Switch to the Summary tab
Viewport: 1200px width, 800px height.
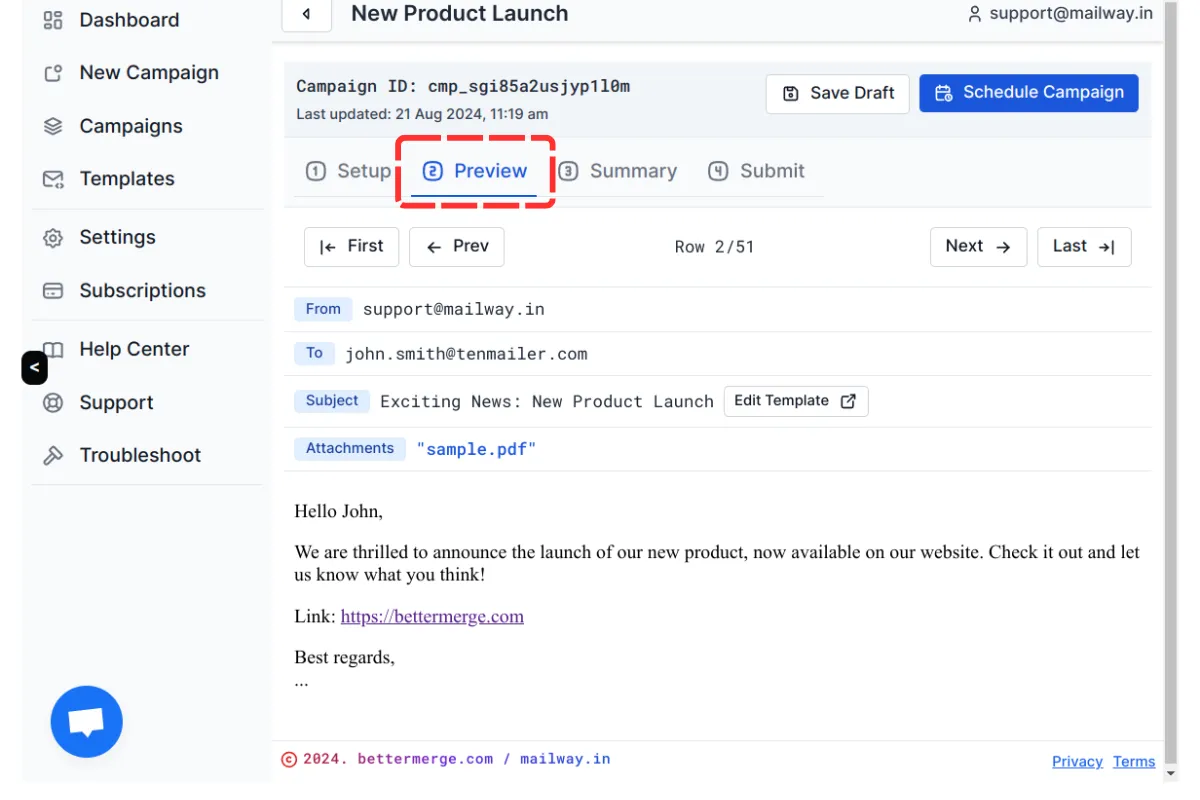(618, 171)
